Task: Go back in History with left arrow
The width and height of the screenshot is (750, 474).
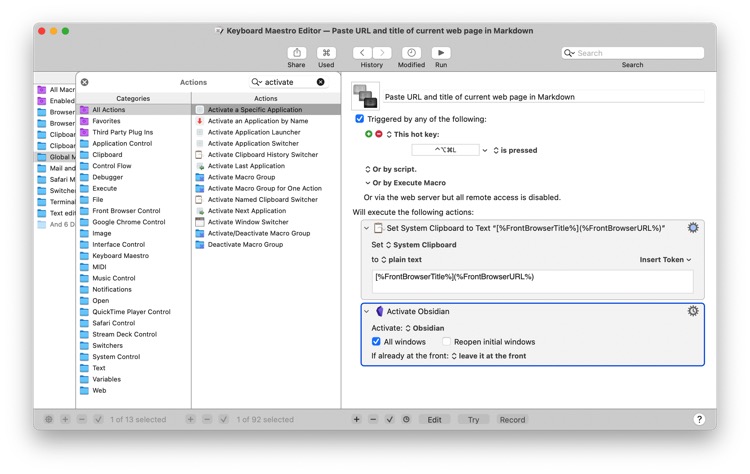Action: [362, 53]
